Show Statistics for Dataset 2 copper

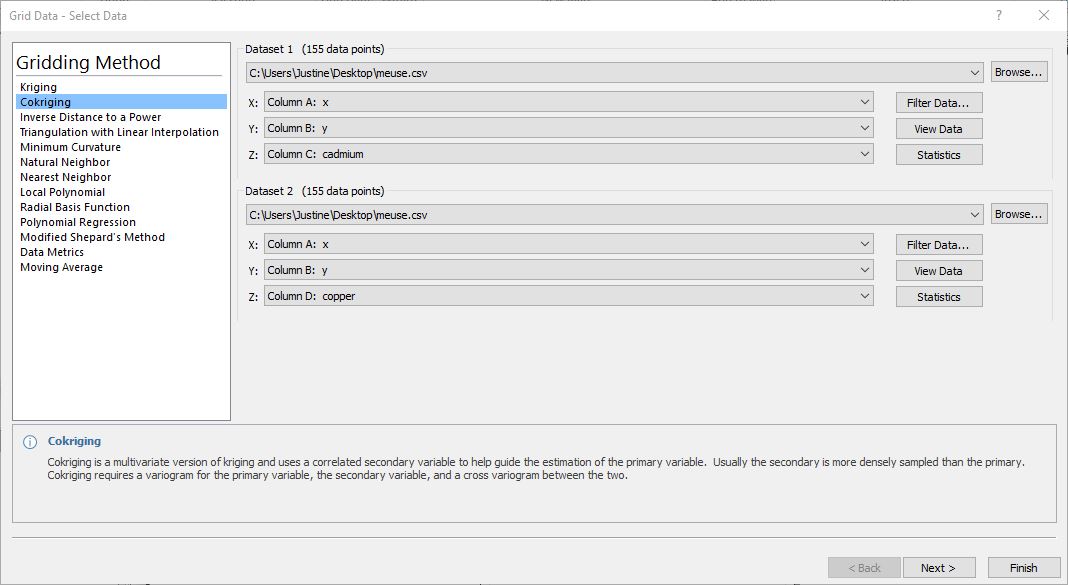[x=939, y=297]
